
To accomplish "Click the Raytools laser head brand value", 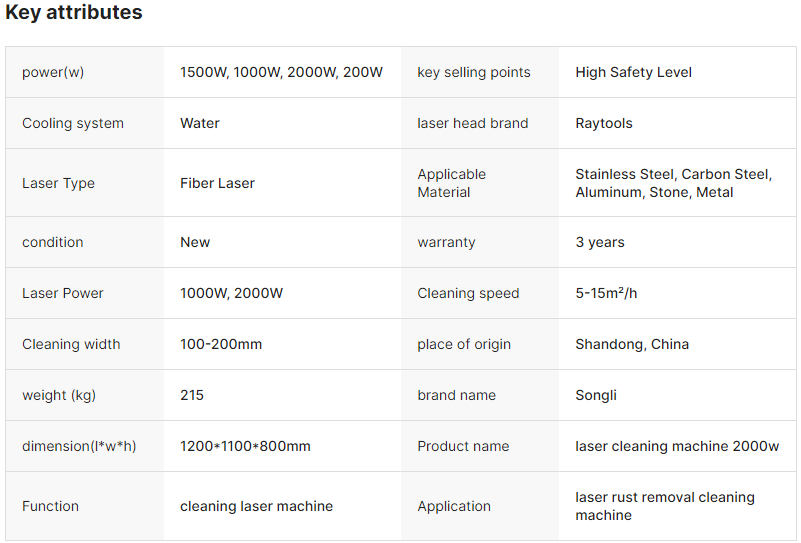I will [604, 123].
